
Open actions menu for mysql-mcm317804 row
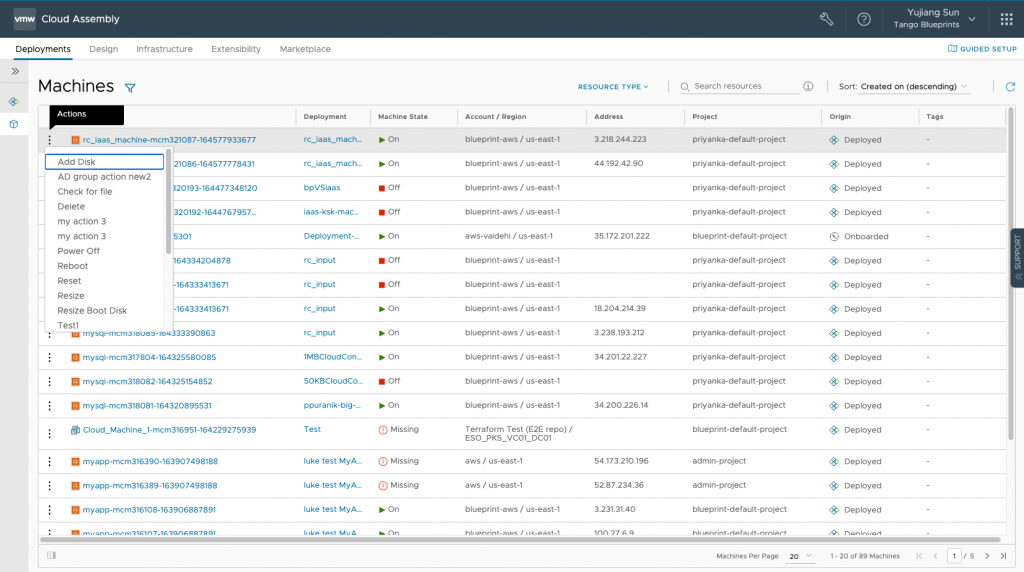(50, 357)
